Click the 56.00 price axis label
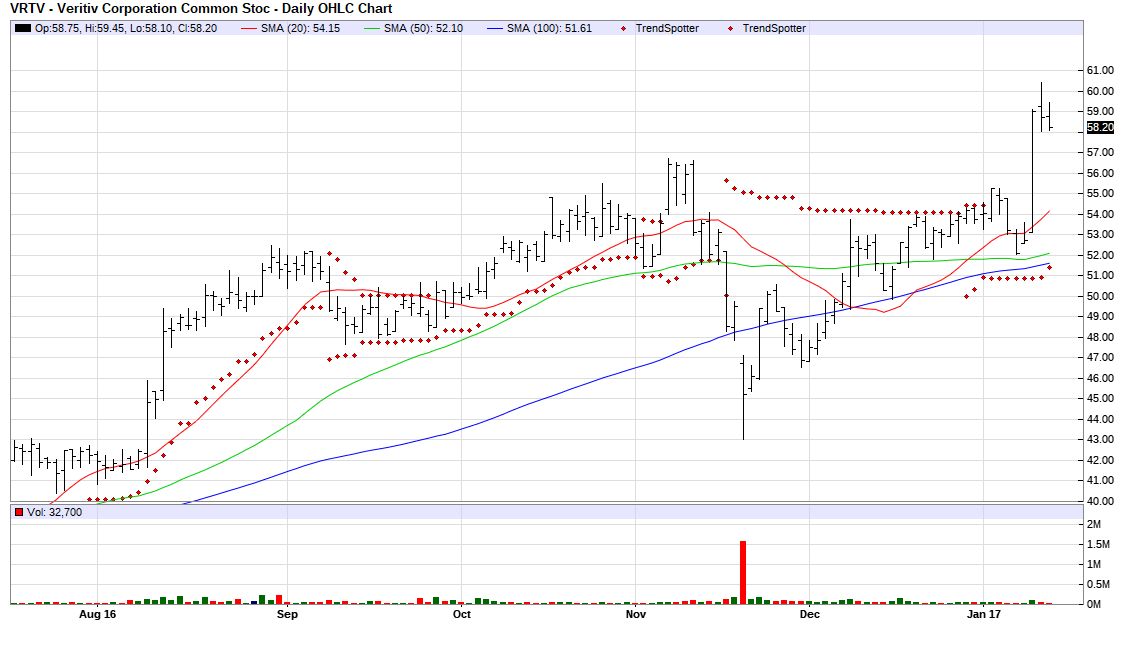The image size is (1125, 645). click(1100, 173)
